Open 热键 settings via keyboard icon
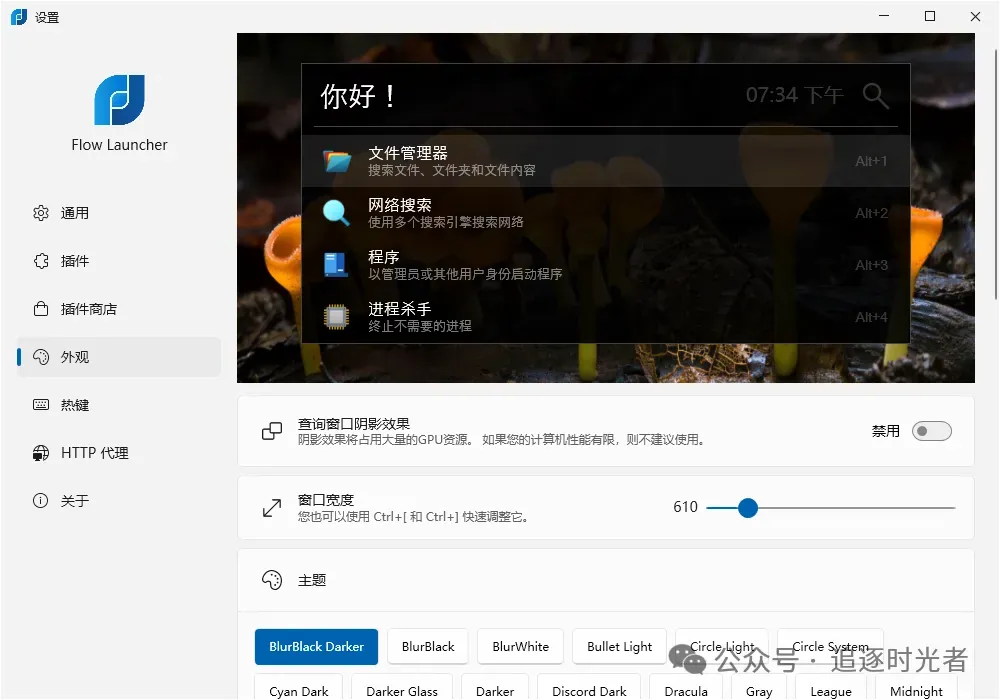This screenshot has height=700, width=1000. [40, 405]
